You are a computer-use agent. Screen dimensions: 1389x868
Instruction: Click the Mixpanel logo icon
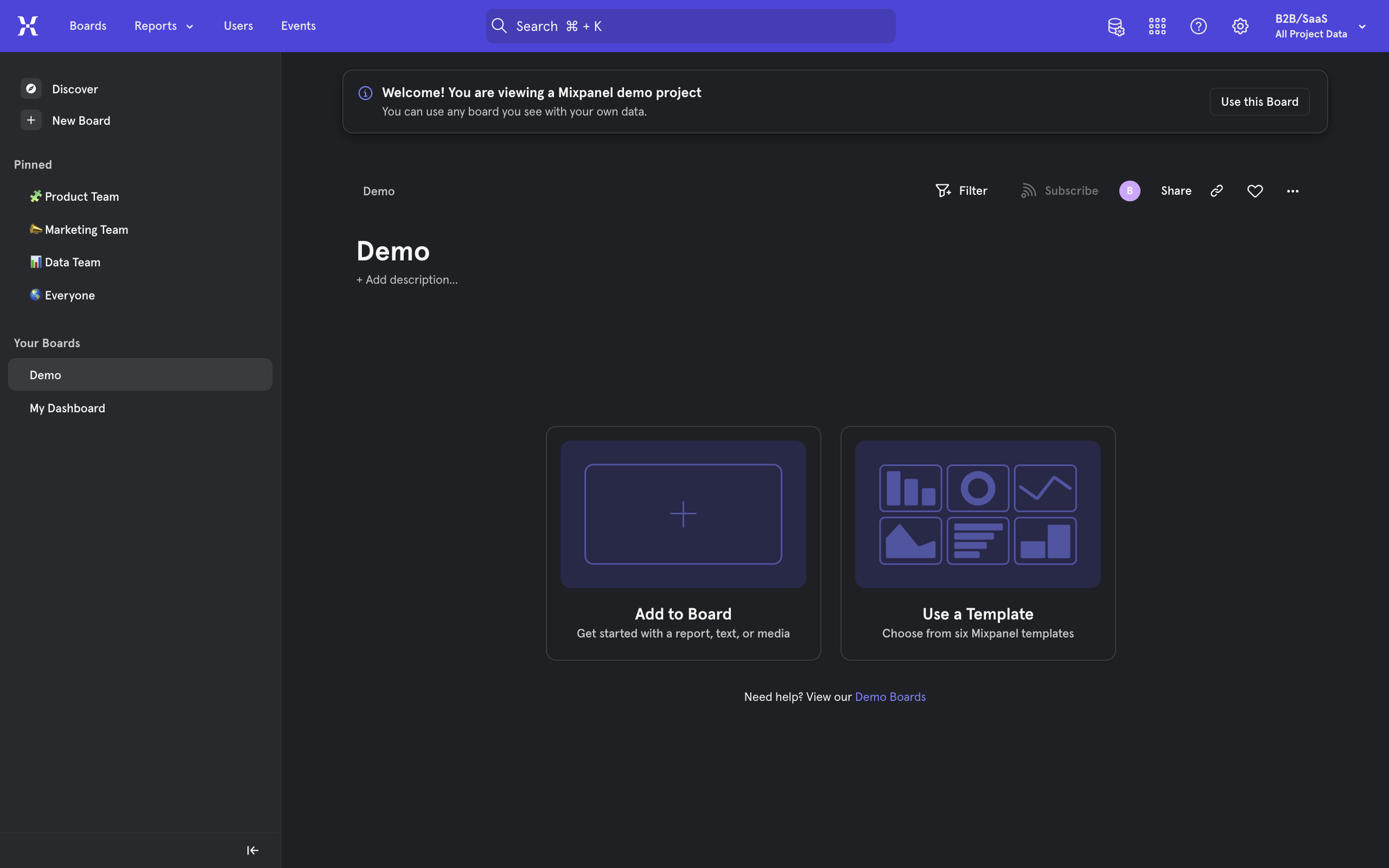pos(28,26)
